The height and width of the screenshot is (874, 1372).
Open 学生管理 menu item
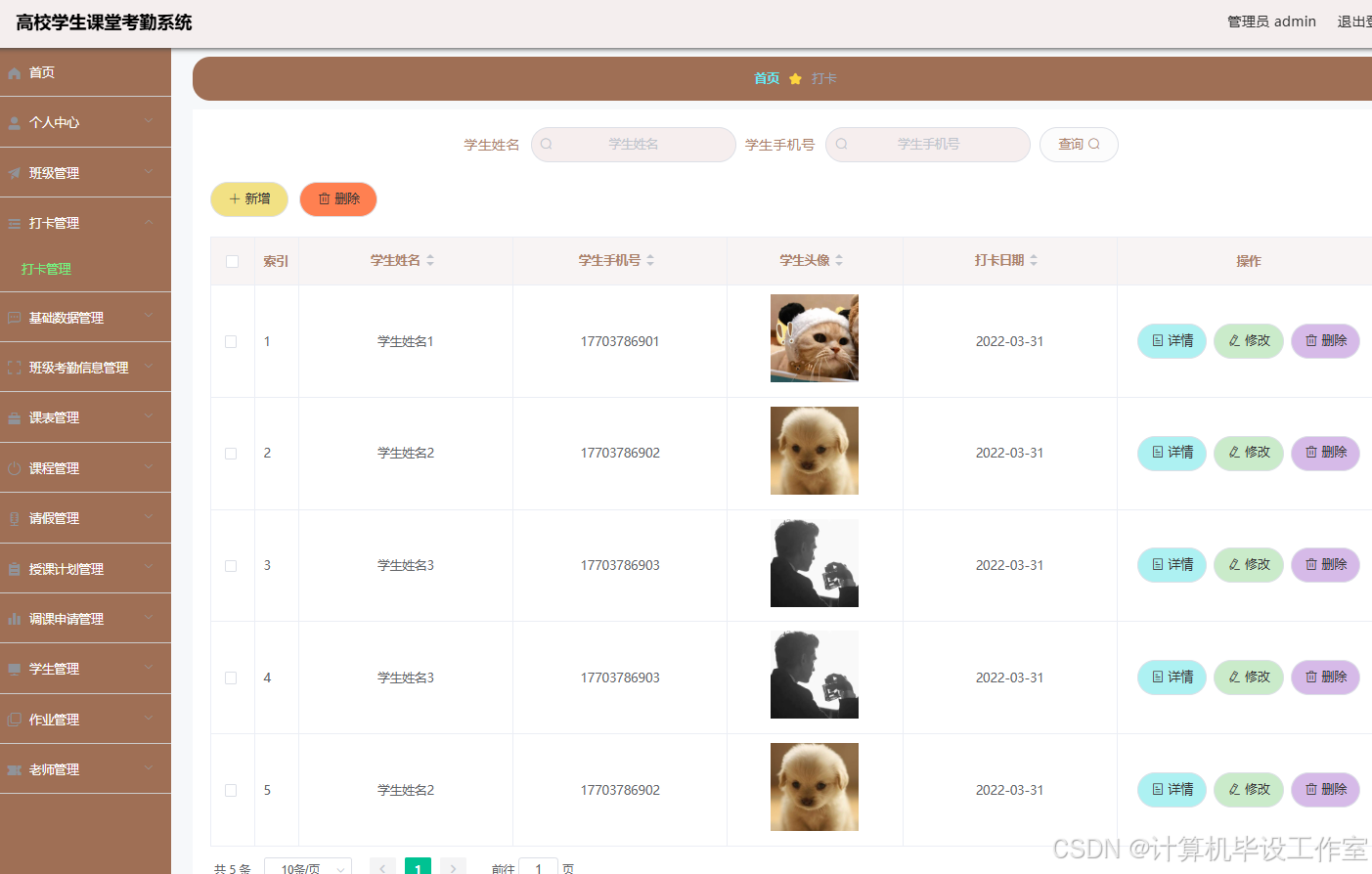pos(85,669)
